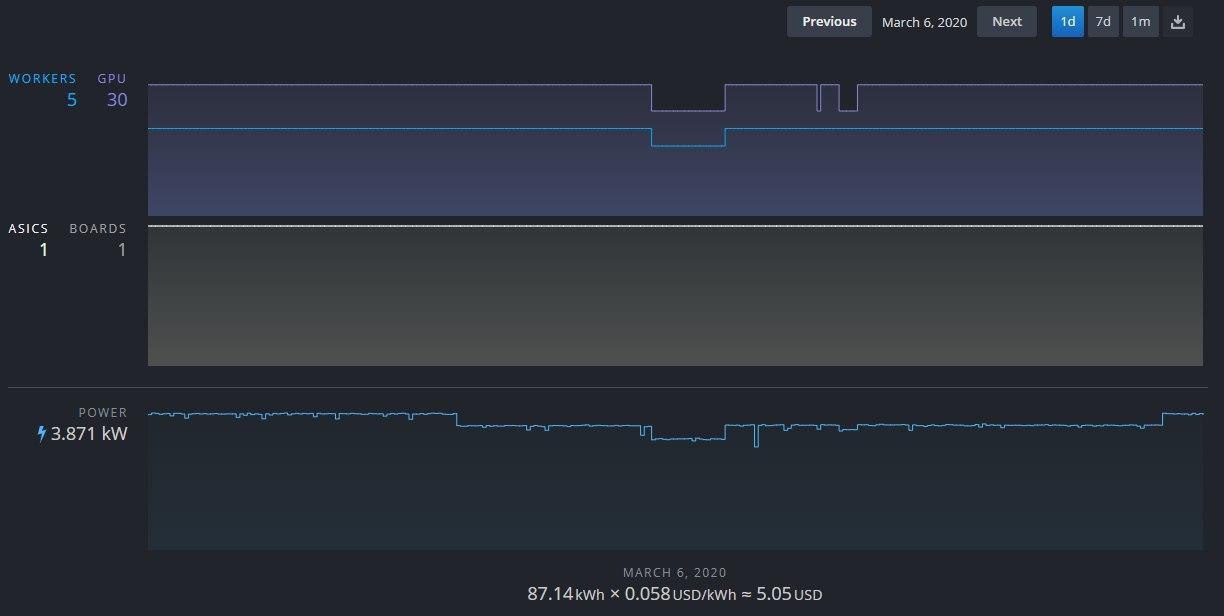Image resolution: width=1224 pixels, height=616 pixels.
Task: Click the BOARDS label
Action: tap(98, 229)
